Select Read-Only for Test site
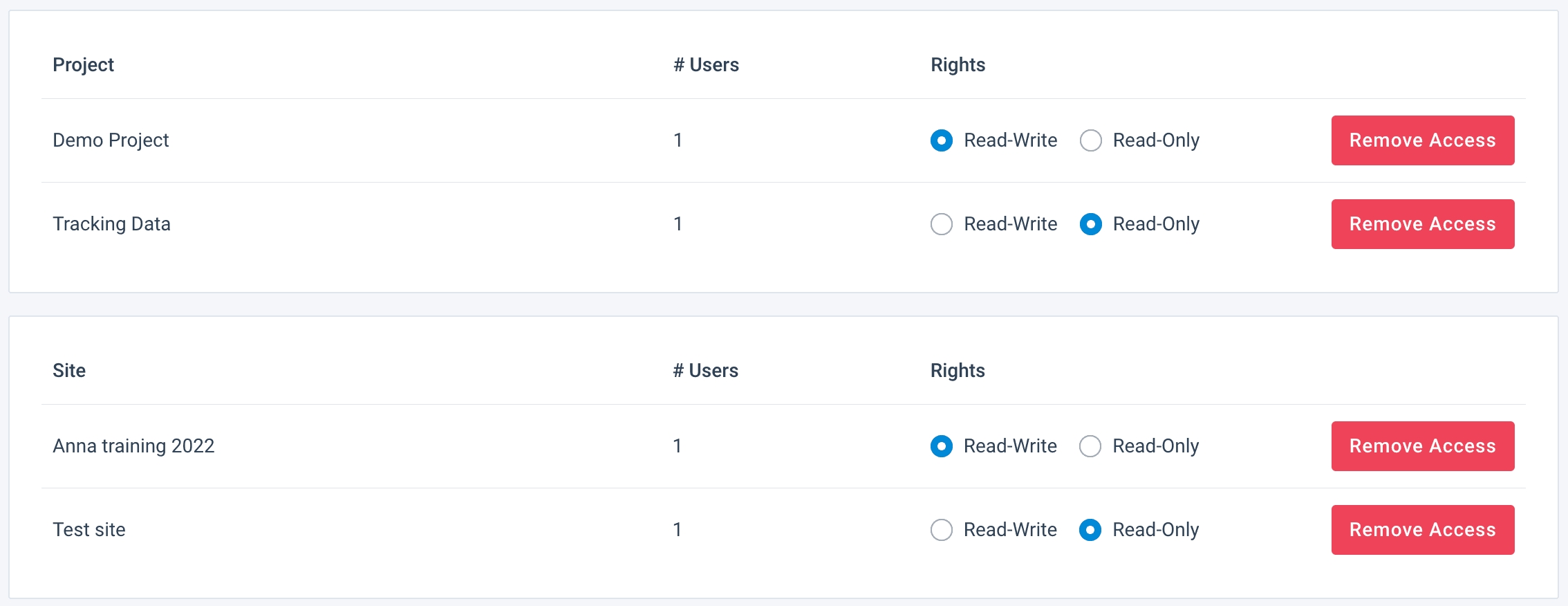Viewport: 1568px width, 606px height. (1090, 530)
